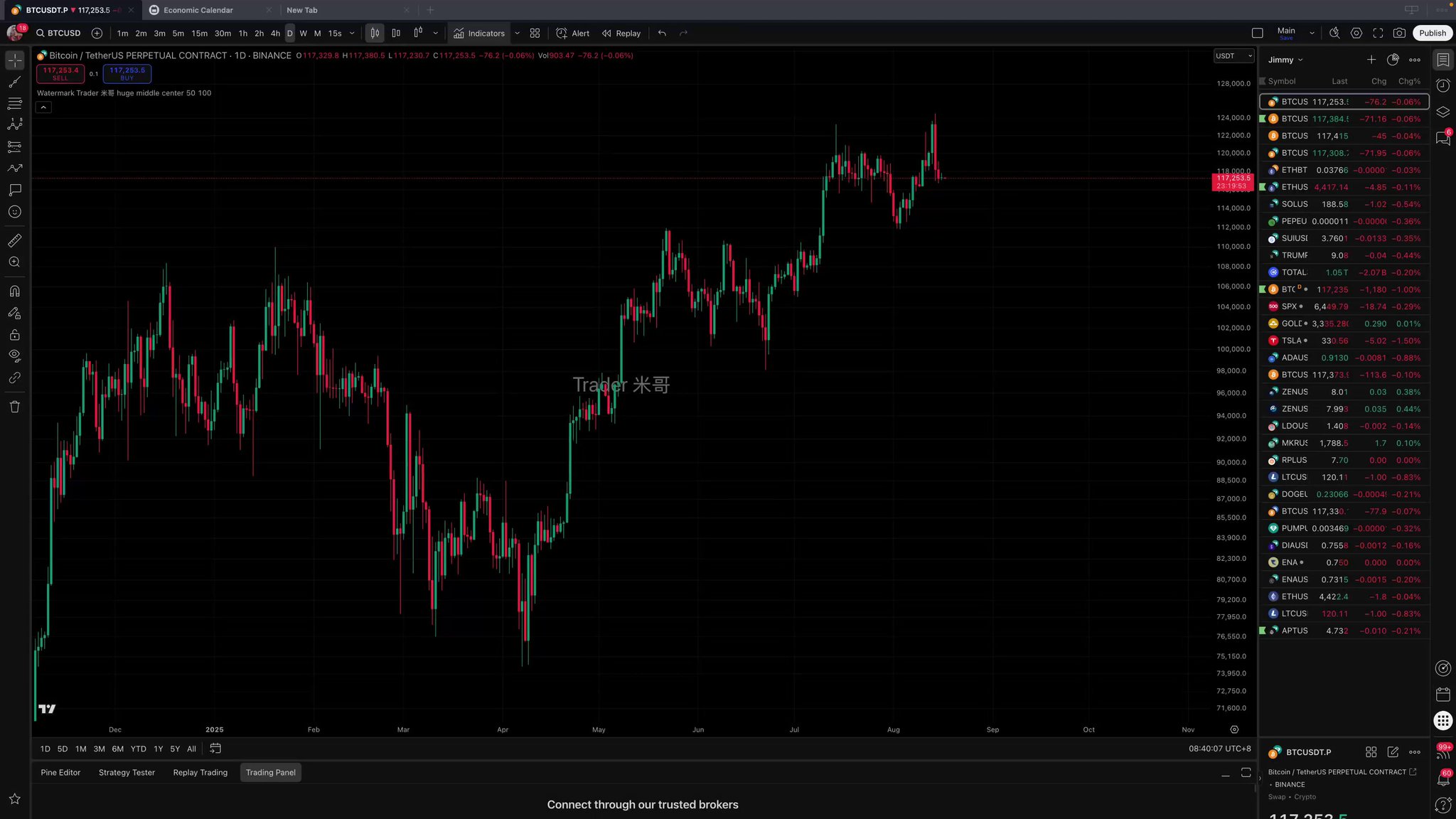Open the emoji icons tool
Screen dimensions: 1456x819
click(x=15, y=212)
